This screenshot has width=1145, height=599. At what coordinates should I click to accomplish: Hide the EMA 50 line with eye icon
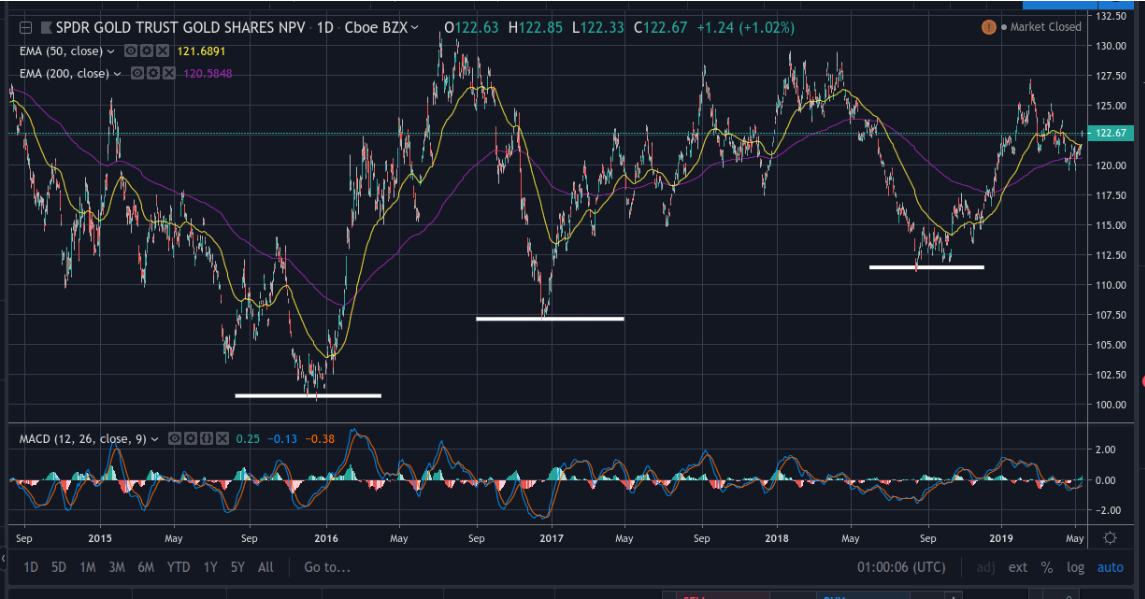point(131,50)
